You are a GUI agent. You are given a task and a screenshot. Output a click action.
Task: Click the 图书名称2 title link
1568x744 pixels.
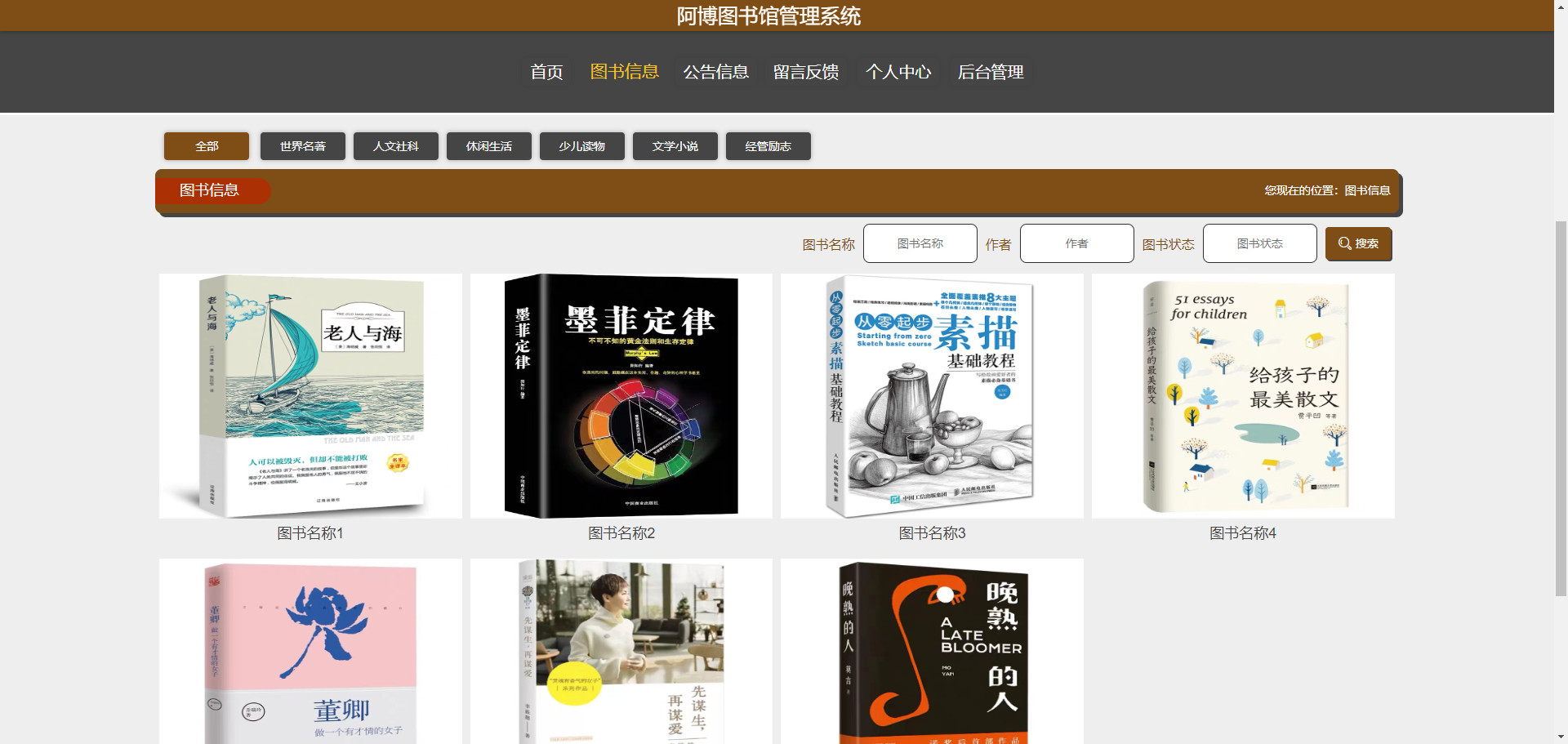tap(621, 533)
